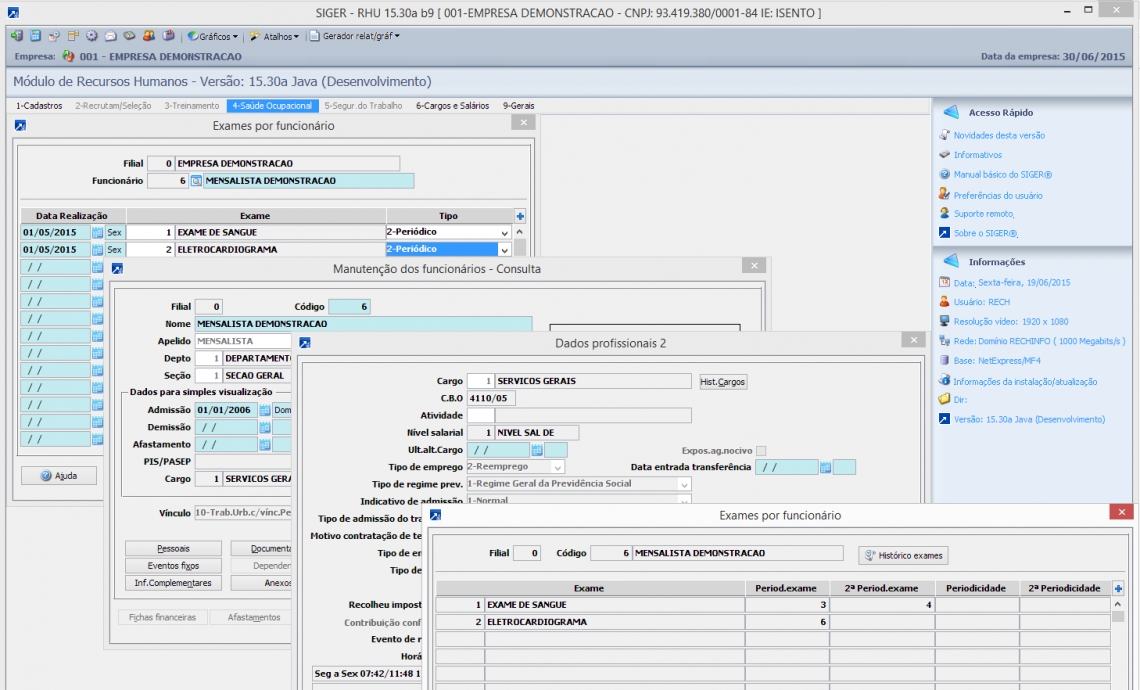Click the Apelido MENSALISTA input field
The image size is (1140, 690).
[x=243, y=341]
